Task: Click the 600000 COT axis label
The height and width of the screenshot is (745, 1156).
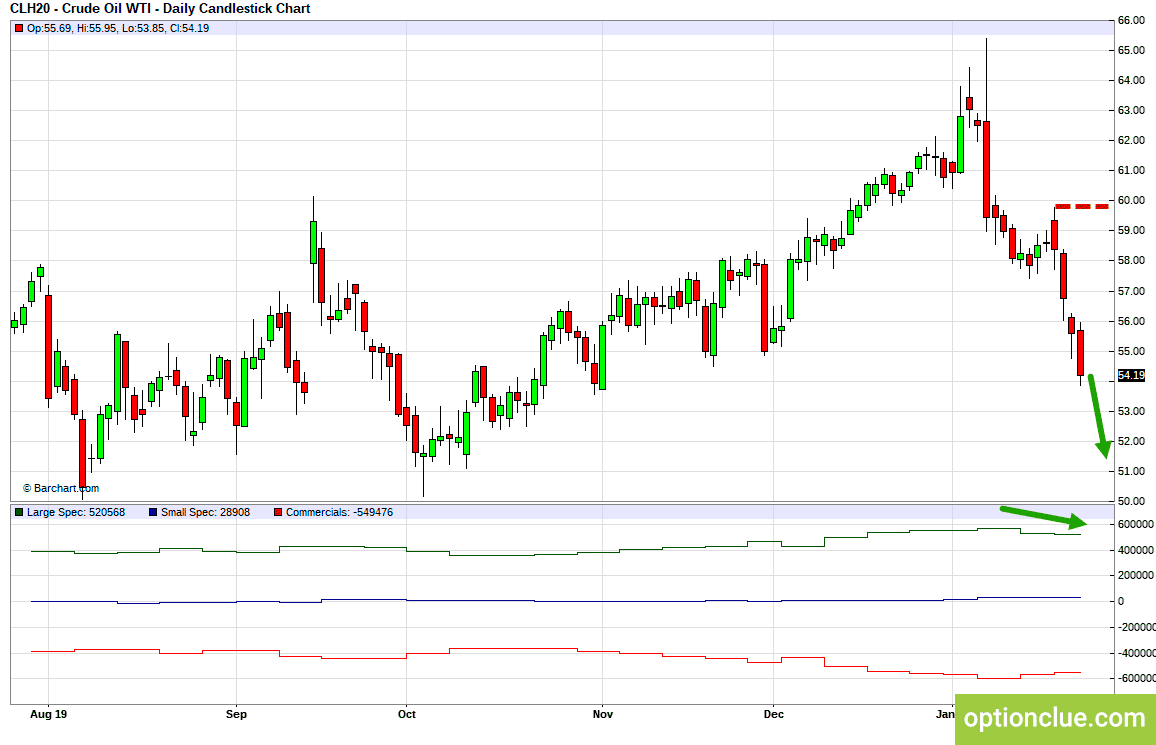Action: tap(1135, 525)
